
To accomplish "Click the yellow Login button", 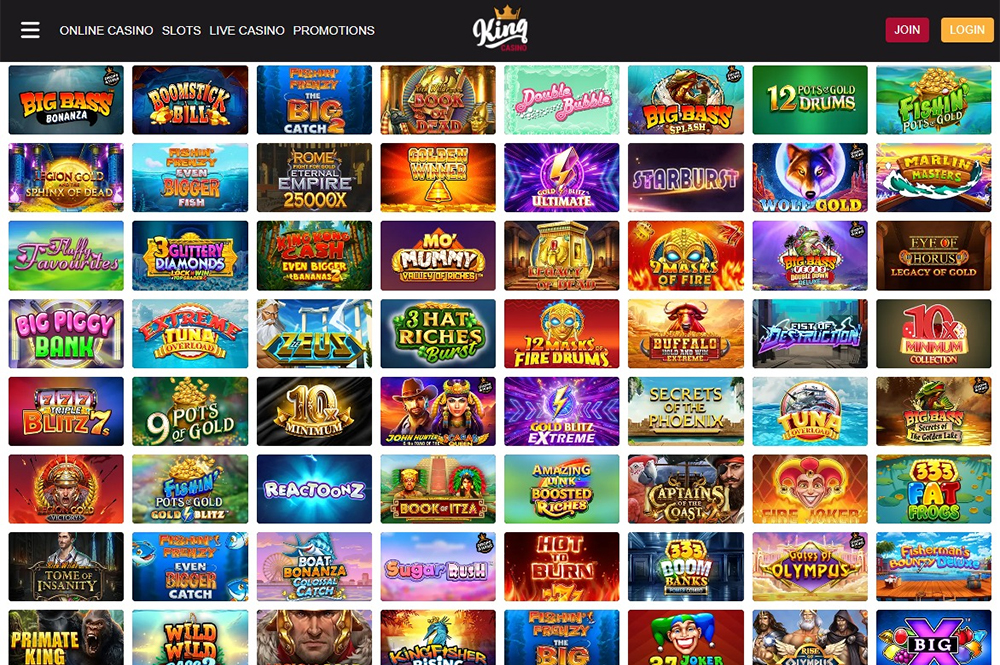I will (967, 30).
